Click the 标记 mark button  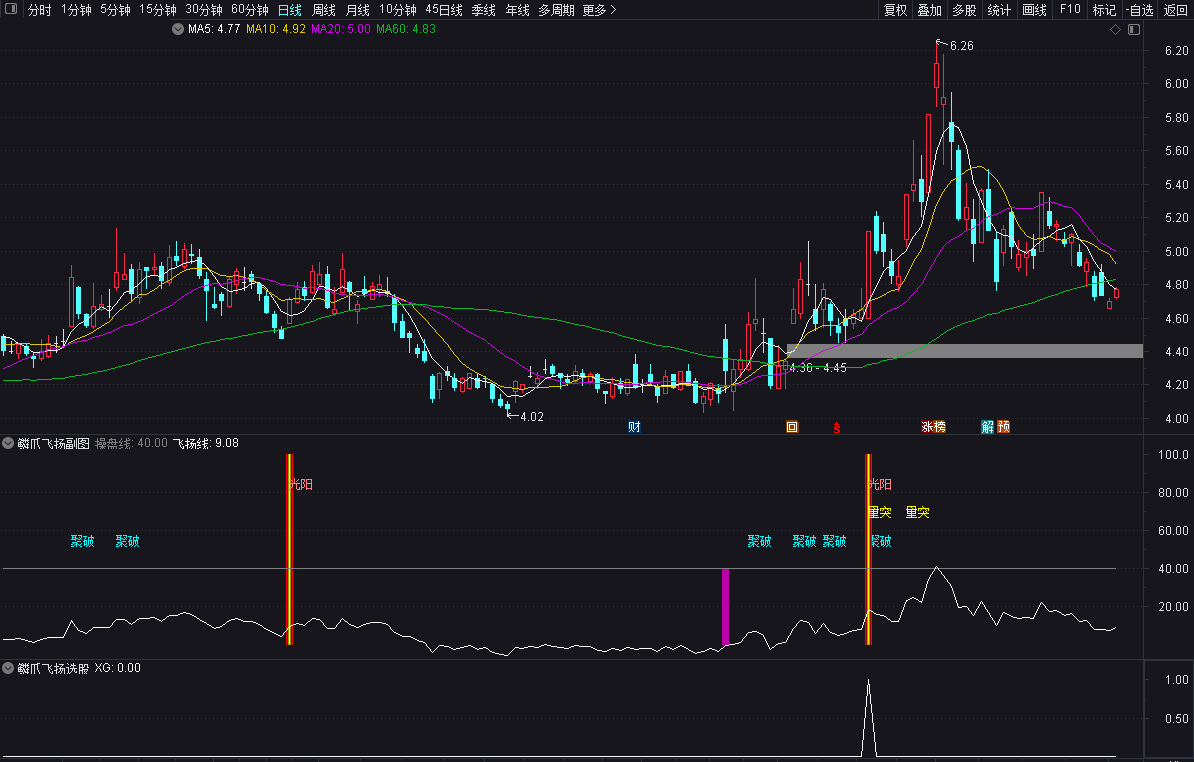point(1104,10)
